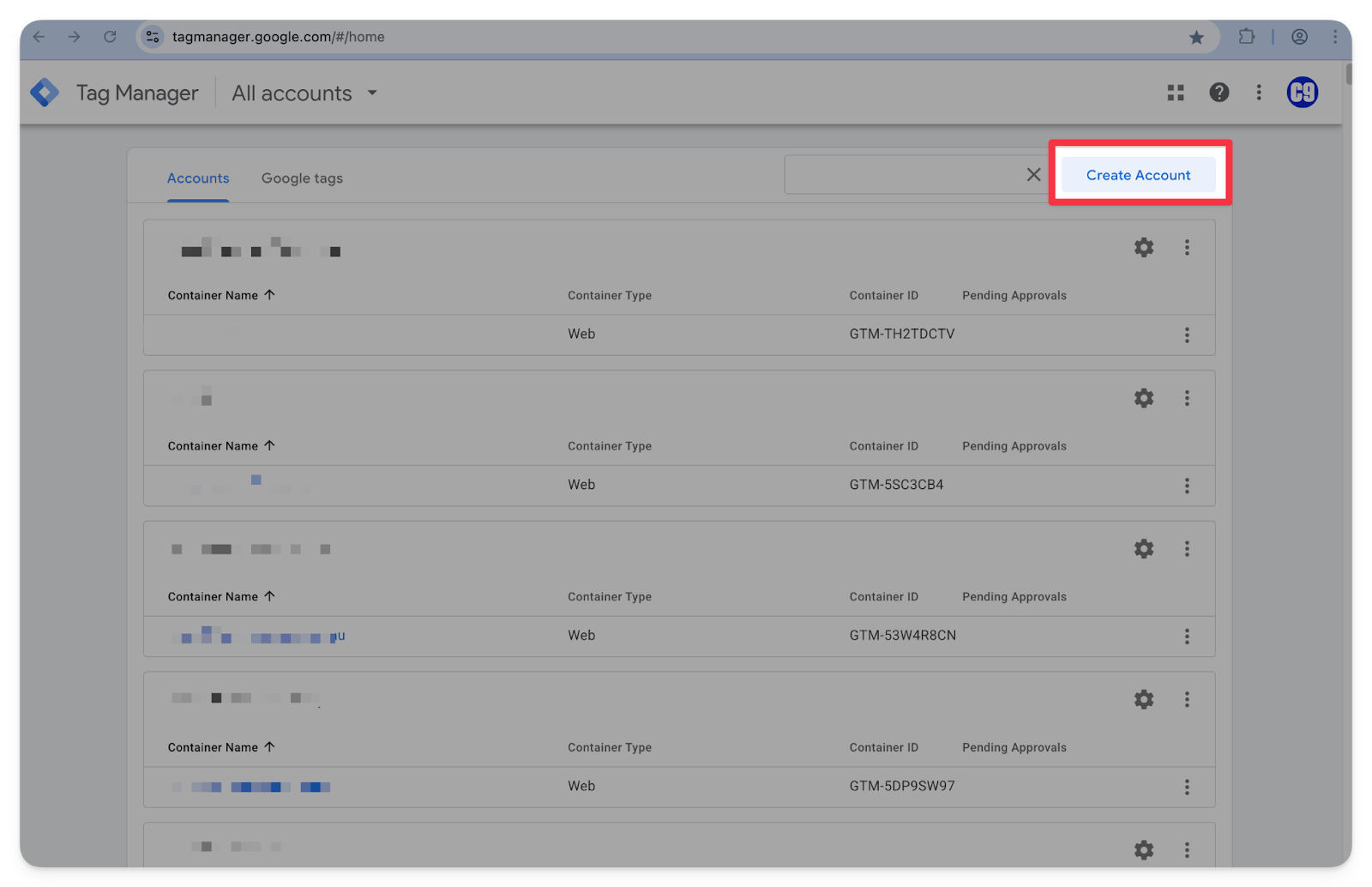Open Tag Manager header three-dot menu
Viewport: 1372px width, 887px height.
(1259, 93)
